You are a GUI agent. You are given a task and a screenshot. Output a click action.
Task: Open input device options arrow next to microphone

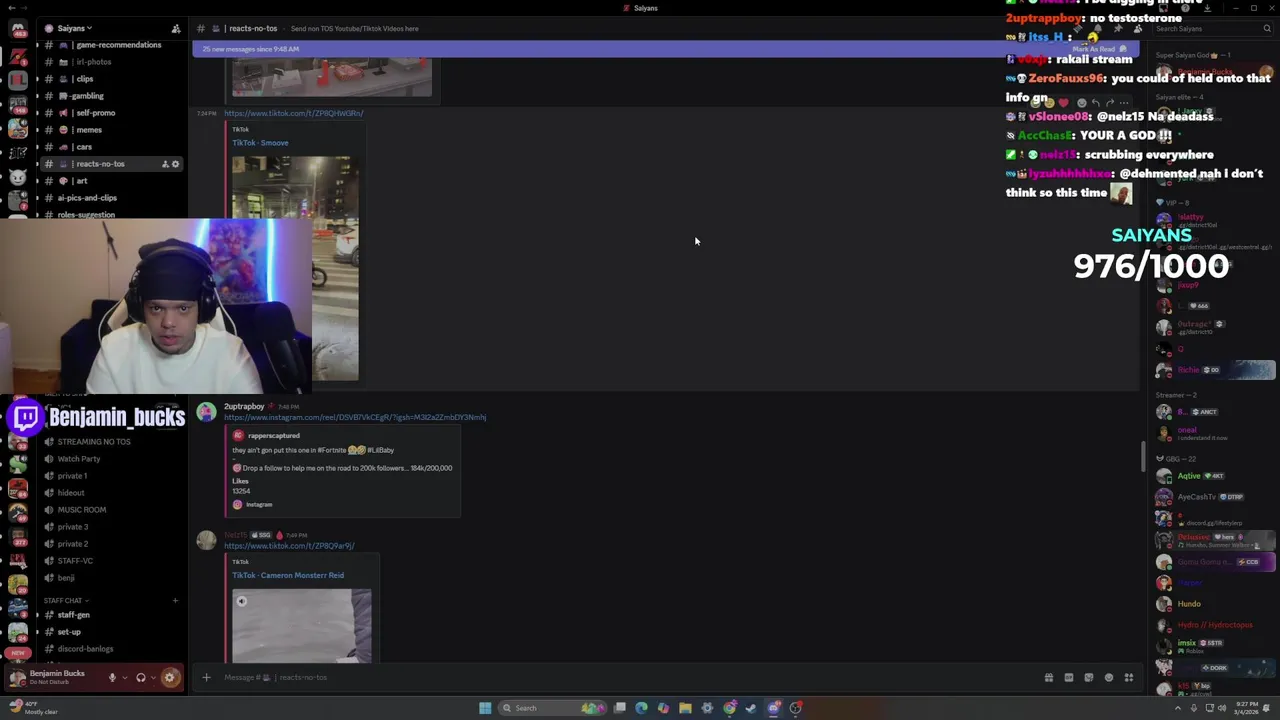(123, 677)
